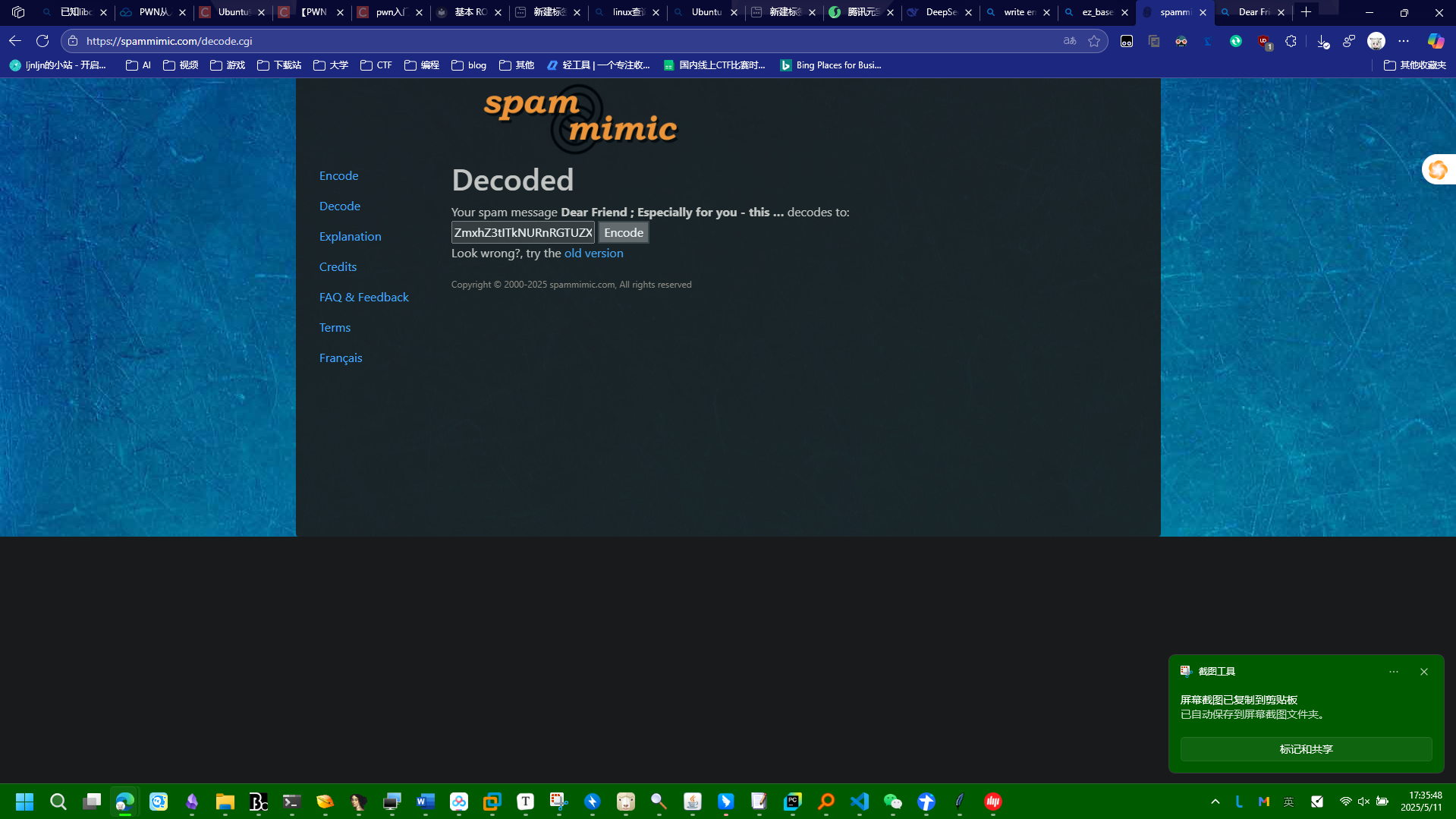
Task: Dismiss the 截图工具 notification
Action: (x=1424, y=672)
